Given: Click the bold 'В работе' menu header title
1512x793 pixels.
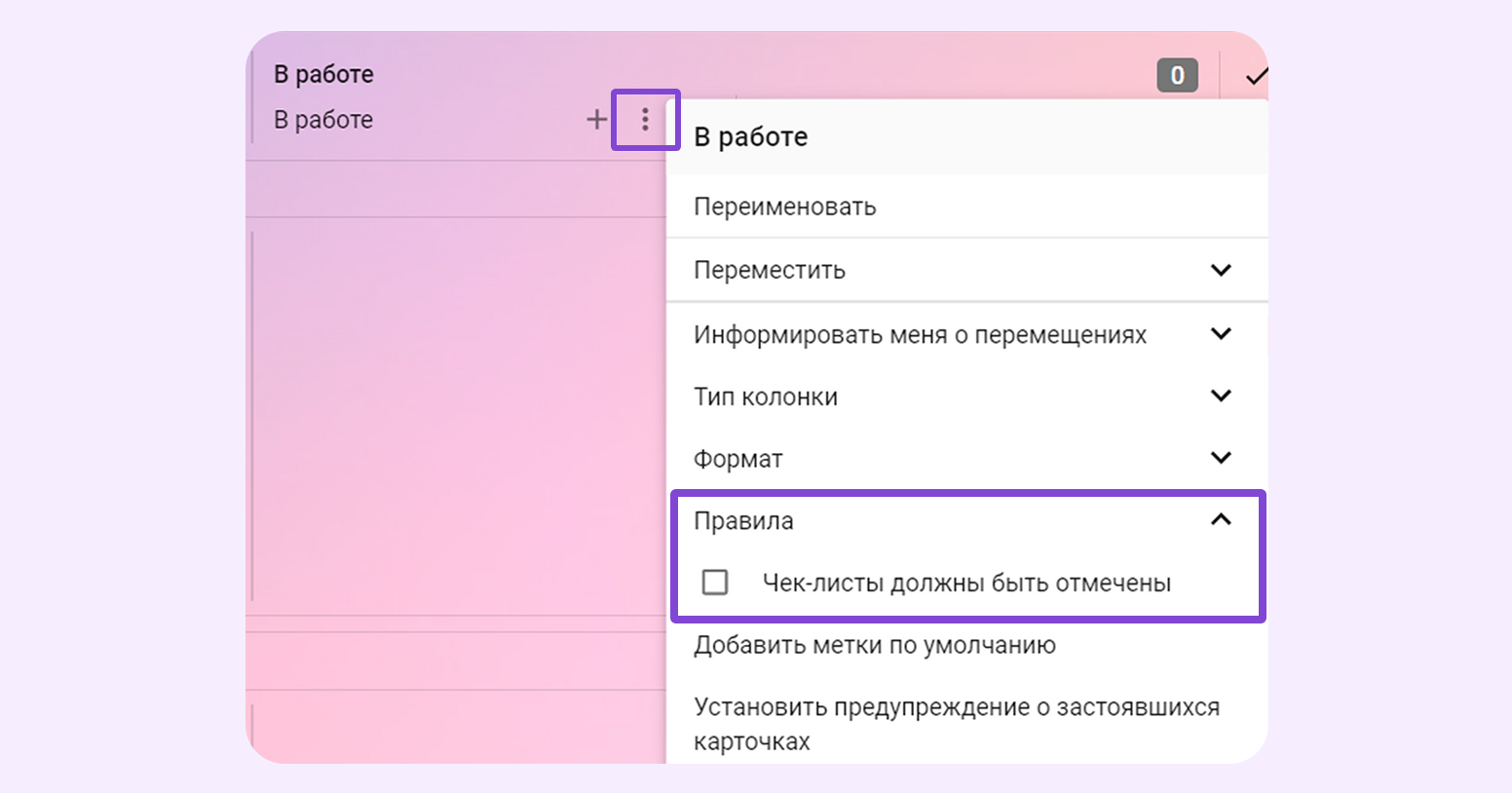Looking at the screenshot, I should coord(750,137).
